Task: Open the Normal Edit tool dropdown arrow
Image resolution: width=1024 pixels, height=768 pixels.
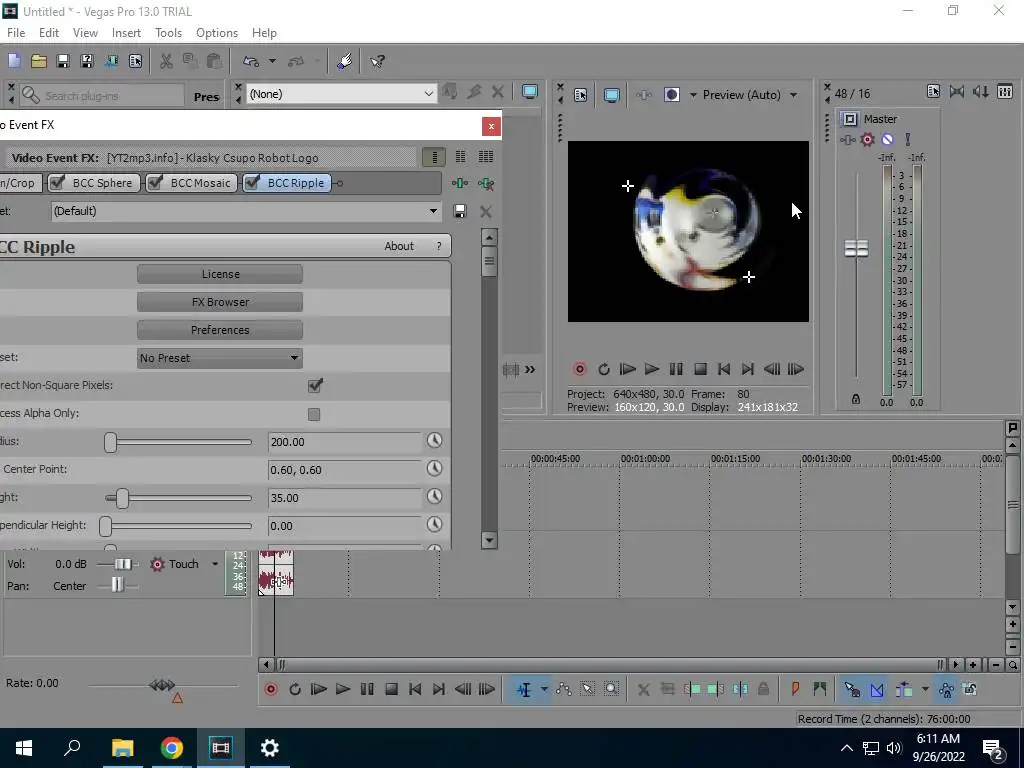Action: (x=543, y=689)
